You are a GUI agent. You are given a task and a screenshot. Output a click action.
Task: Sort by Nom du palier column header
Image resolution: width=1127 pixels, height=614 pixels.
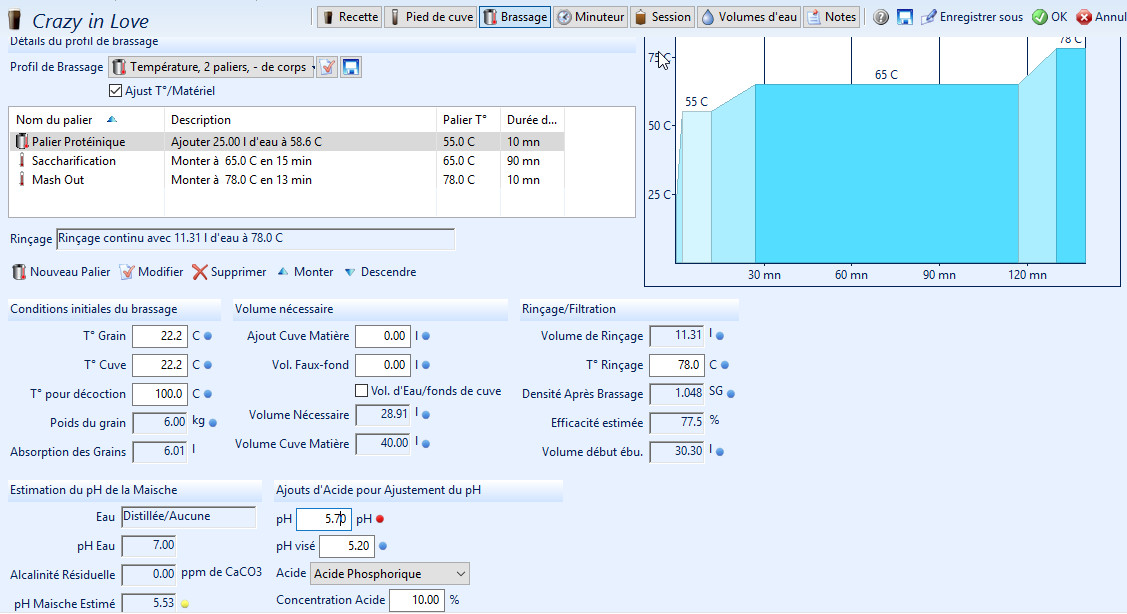pyautogui.click(x=86, y=120)
